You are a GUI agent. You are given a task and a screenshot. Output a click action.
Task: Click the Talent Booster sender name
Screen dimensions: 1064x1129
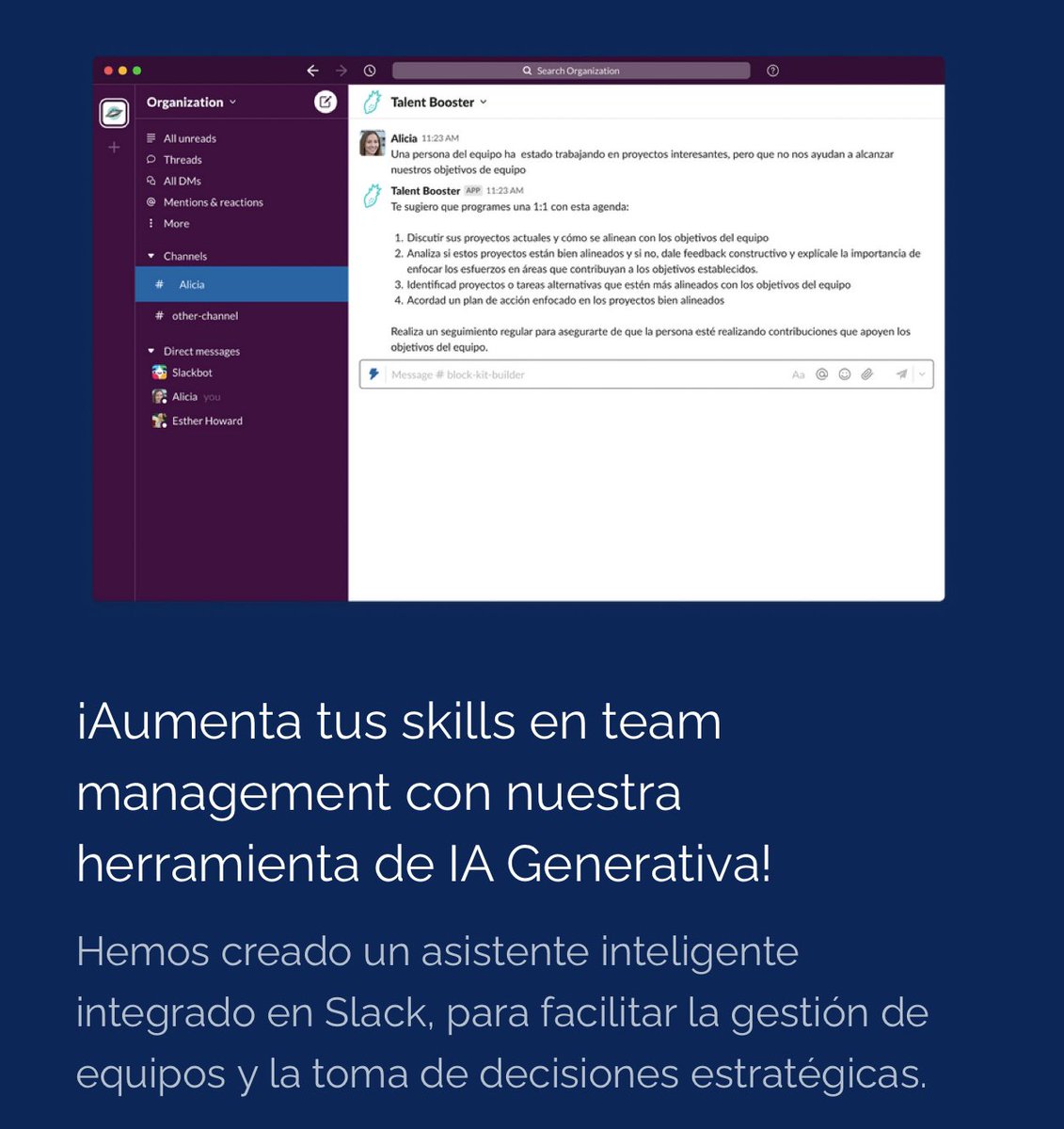(x=425, y=191)
